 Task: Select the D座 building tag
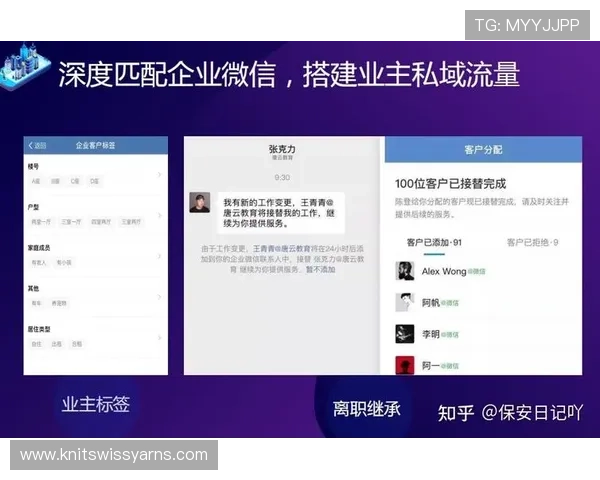[x=95, y=181]
